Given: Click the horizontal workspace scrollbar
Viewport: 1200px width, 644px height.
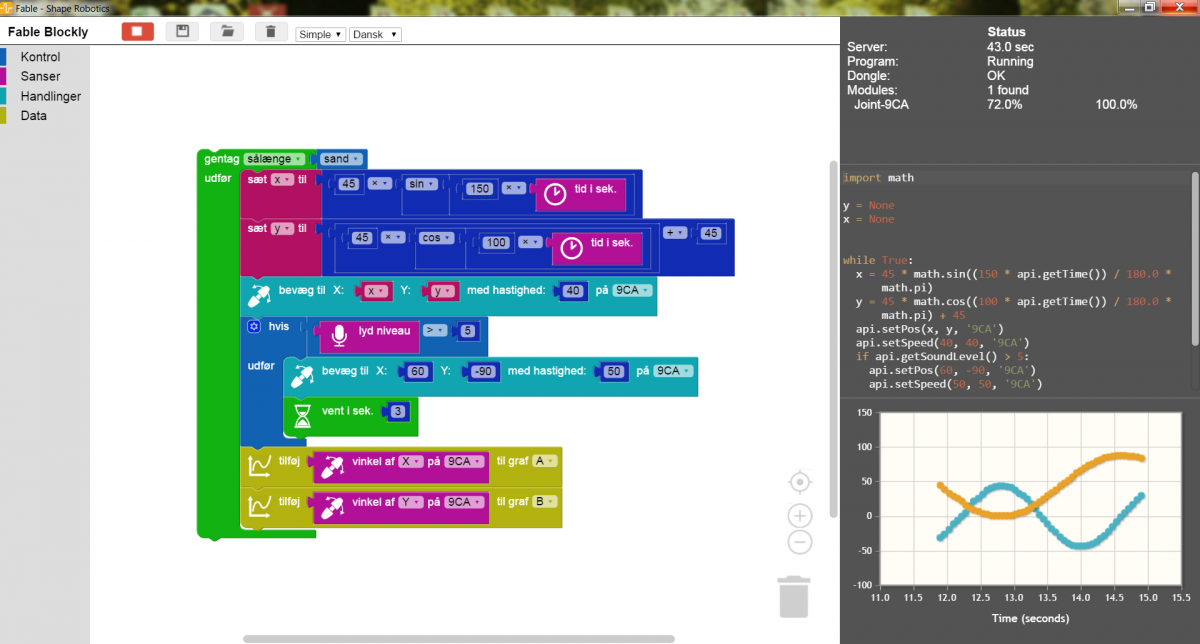Looking at the screenshot, I should click(458, 638).
